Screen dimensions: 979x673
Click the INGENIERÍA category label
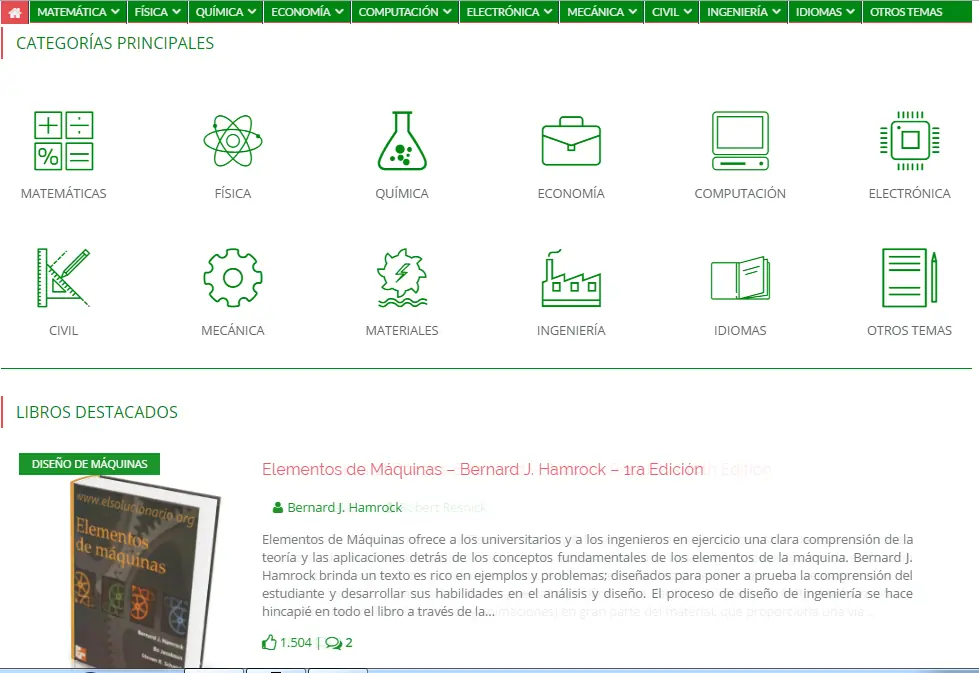pyautogui.click(x=571, y=330)
